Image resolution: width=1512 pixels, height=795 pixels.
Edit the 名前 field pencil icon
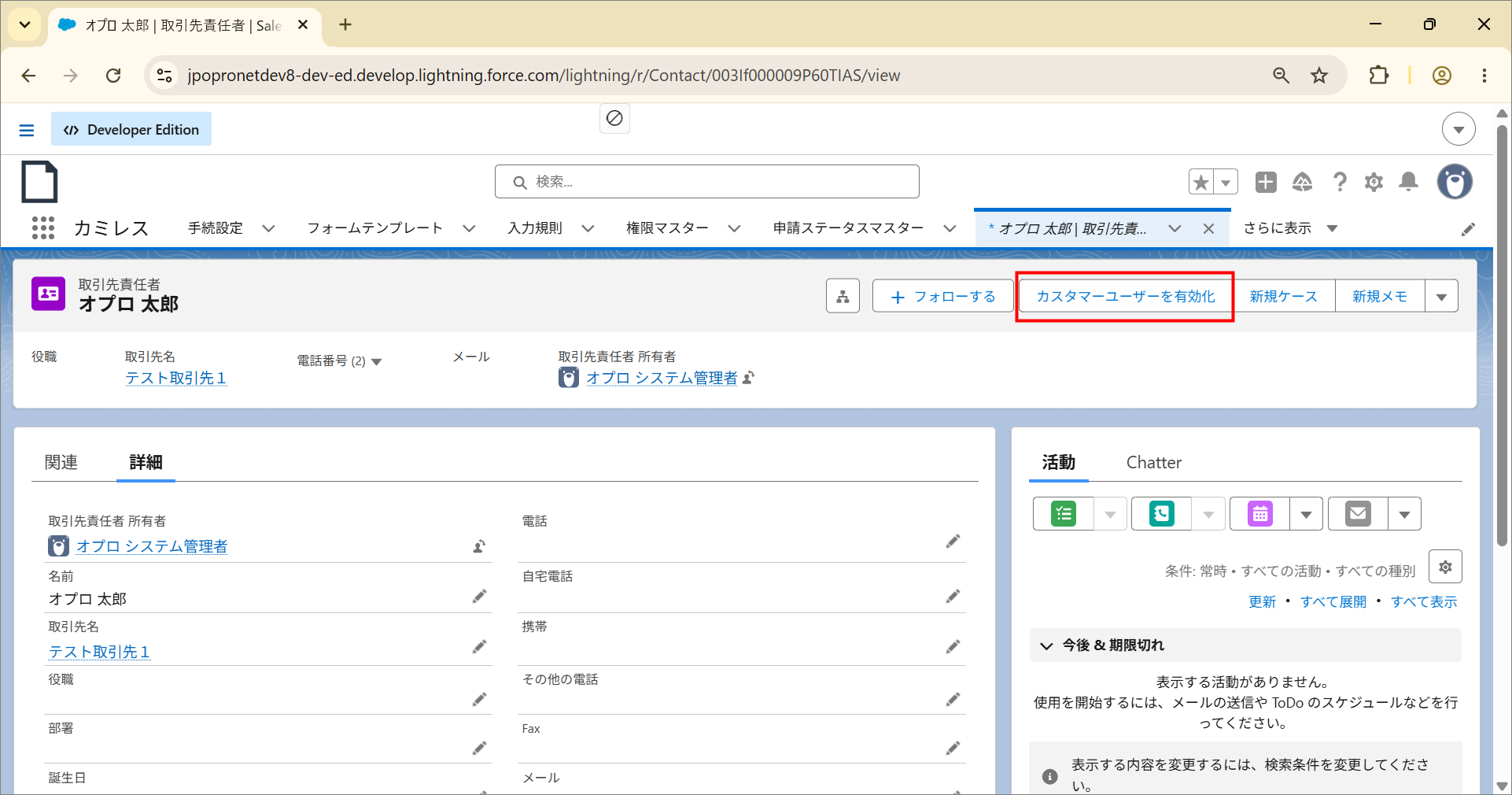pyautogui.click(x=479, y=597)
